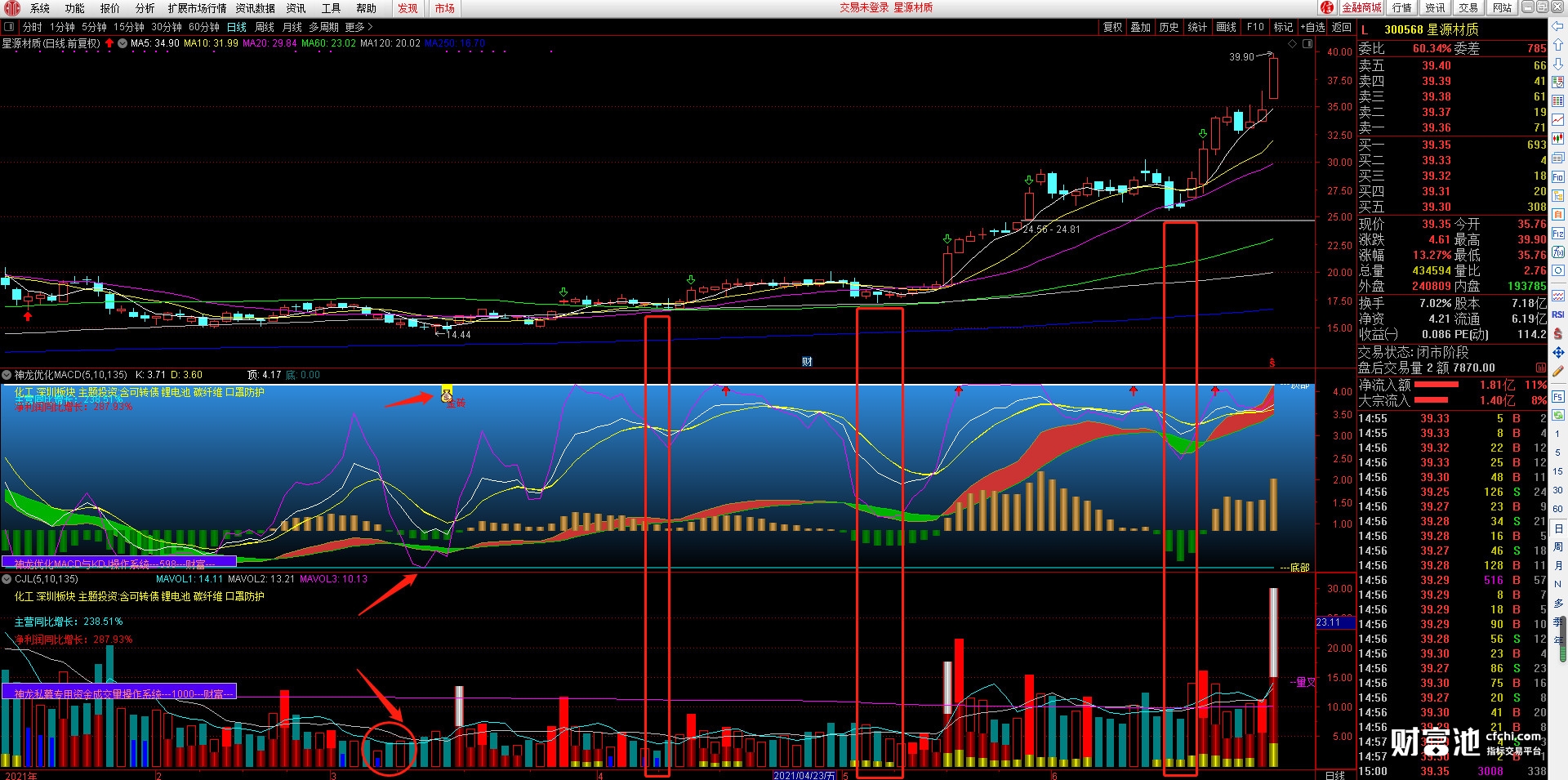Open the wave indicator chart icon
The height and width of the screenshot is (780, 1568).
pyautogui.click(x=1558, y=295)
